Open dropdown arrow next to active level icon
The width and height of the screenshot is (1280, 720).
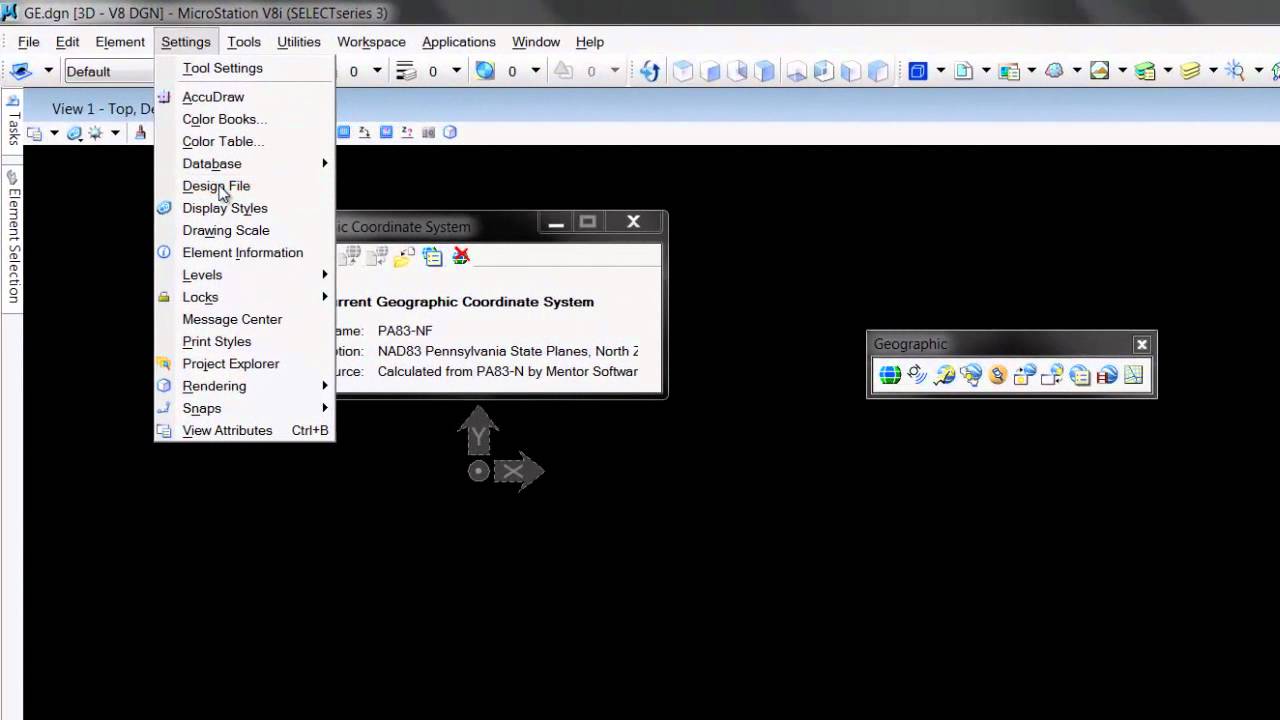point(48,71)
